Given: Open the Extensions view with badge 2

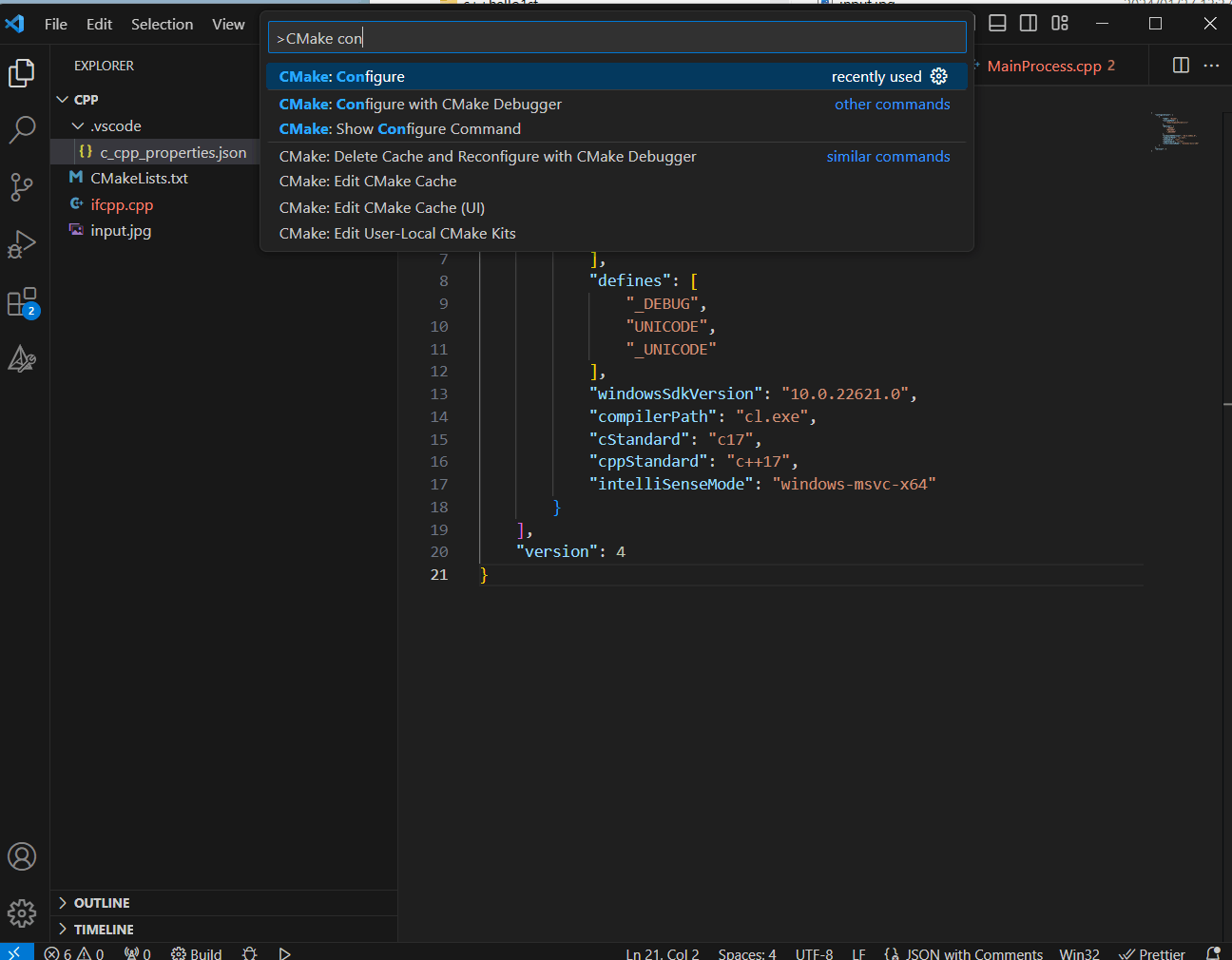Looking at the screenshot, I should [22, 302].
